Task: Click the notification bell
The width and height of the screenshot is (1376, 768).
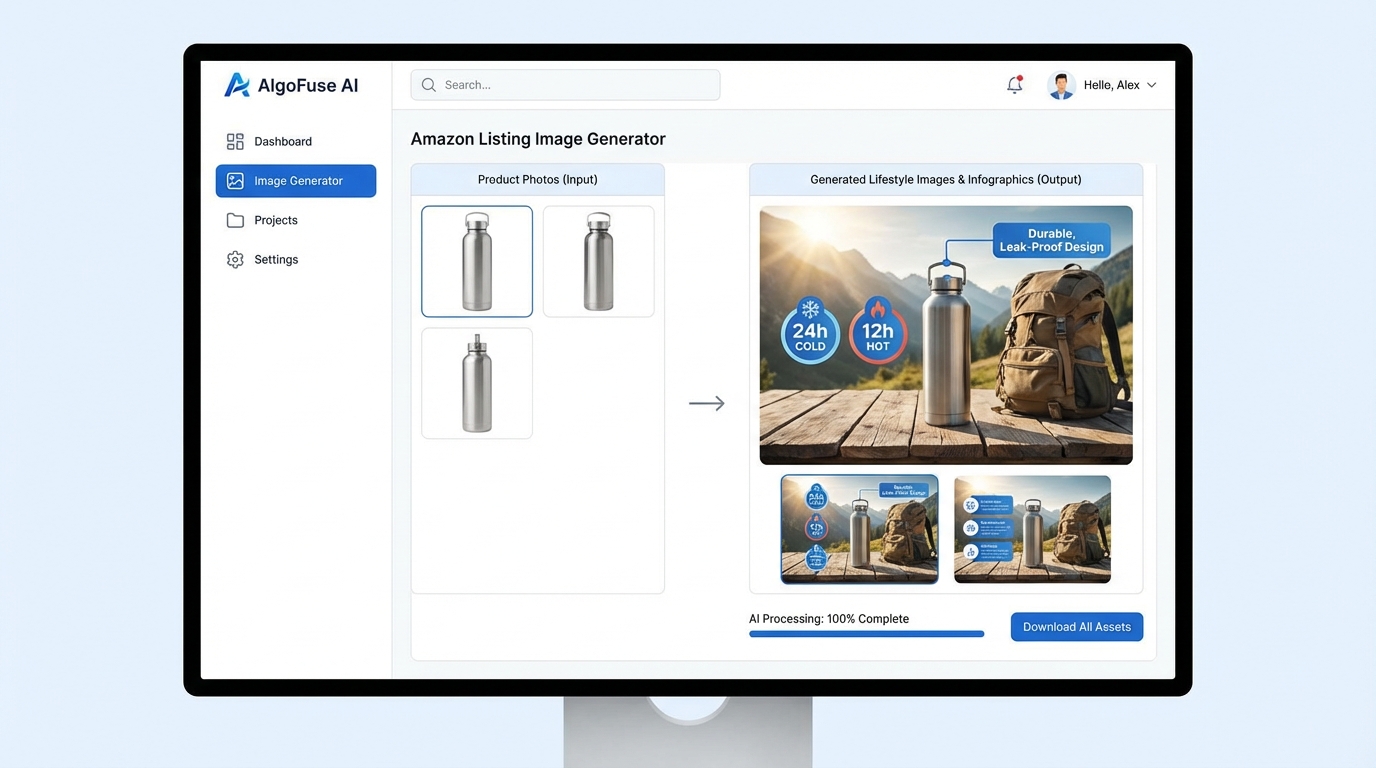Action: click(1014, 85)
